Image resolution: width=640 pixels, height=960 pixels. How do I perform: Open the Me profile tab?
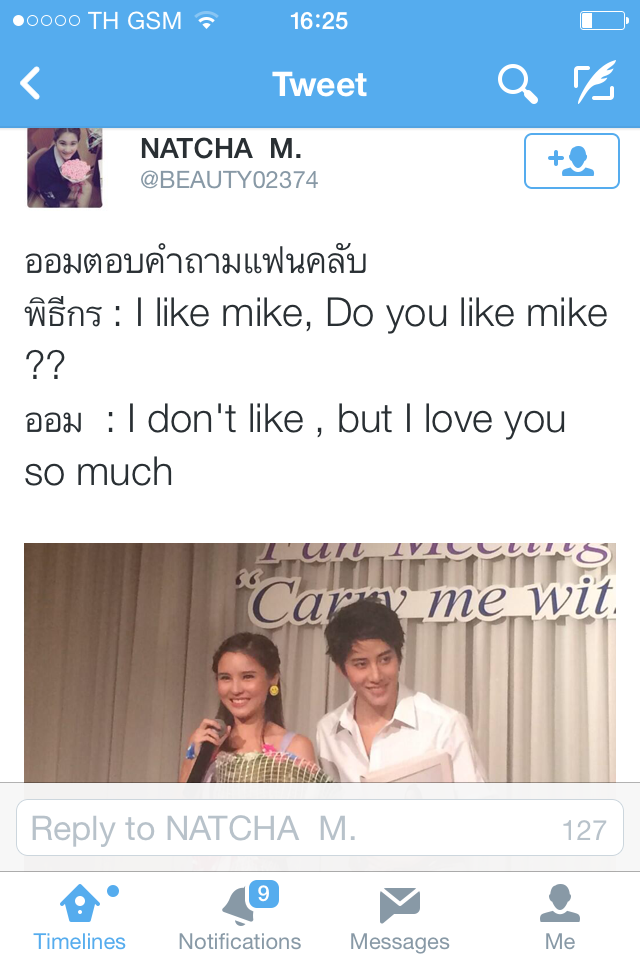click(560, 917)
